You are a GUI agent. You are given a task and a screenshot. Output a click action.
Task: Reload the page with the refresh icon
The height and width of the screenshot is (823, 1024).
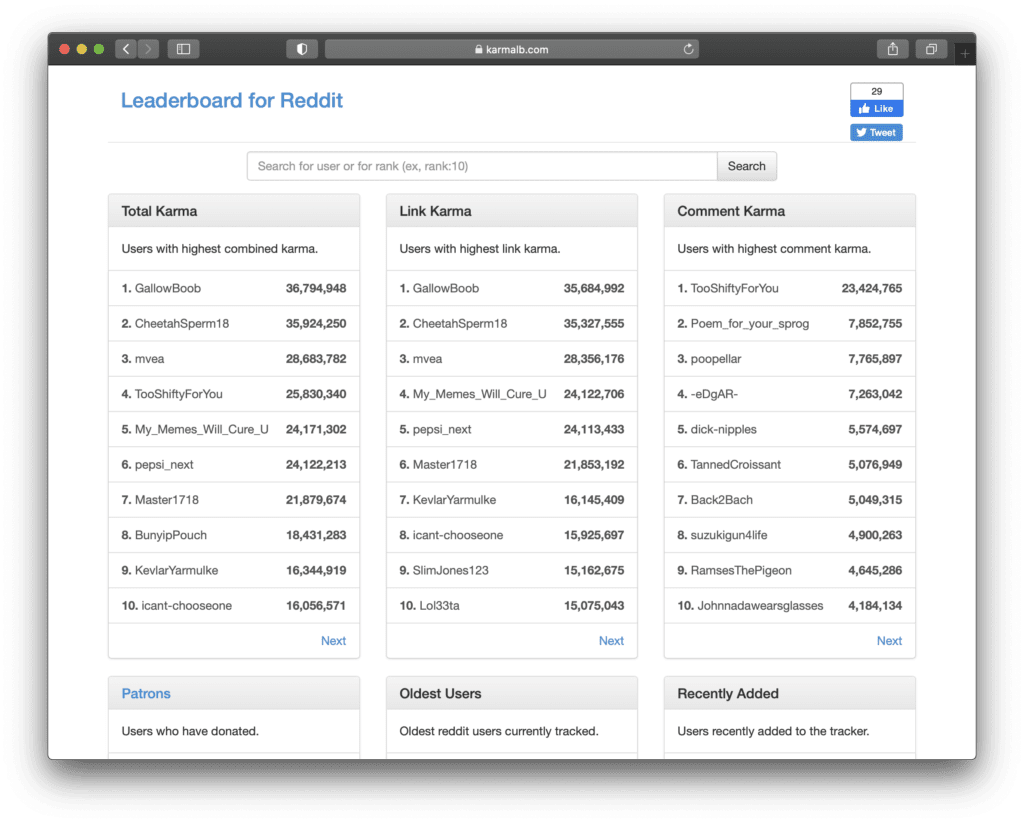(x=688, y=49)
